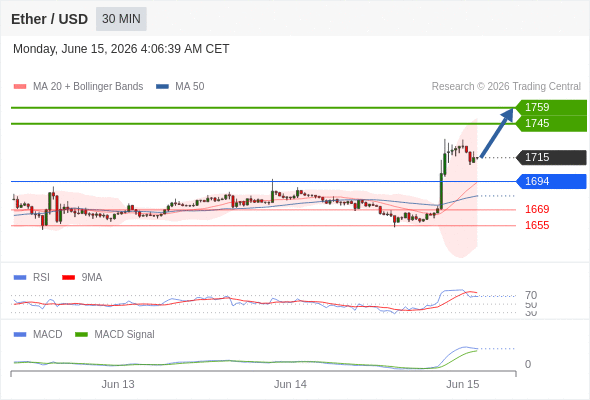Click the RSI 70 level label
The width and height of the screenshot is (590, 400).
coord(531,295)
